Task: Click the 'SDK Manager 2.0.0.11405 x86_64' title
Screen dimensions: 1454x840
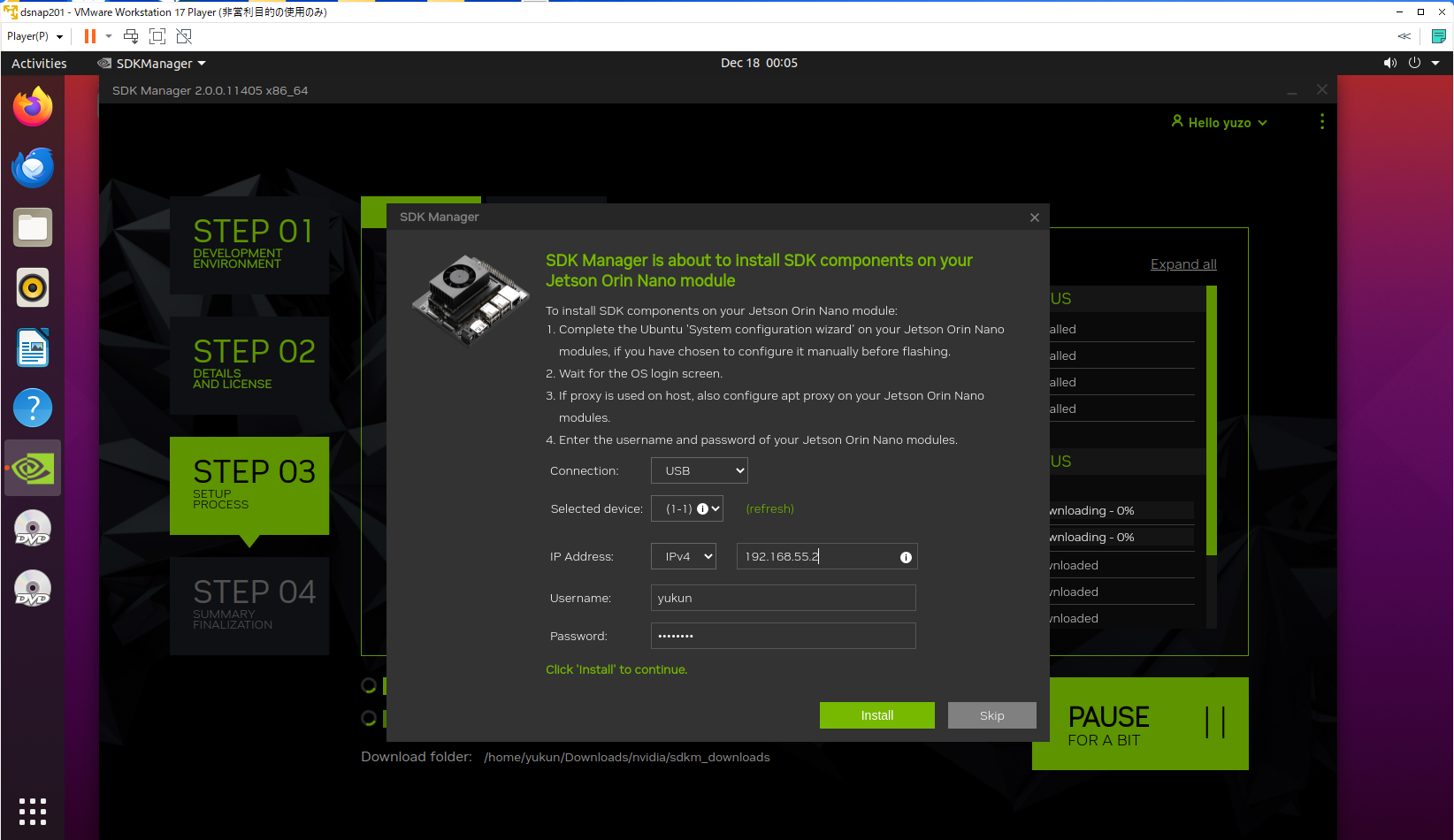Action: (x=210, y=90)
